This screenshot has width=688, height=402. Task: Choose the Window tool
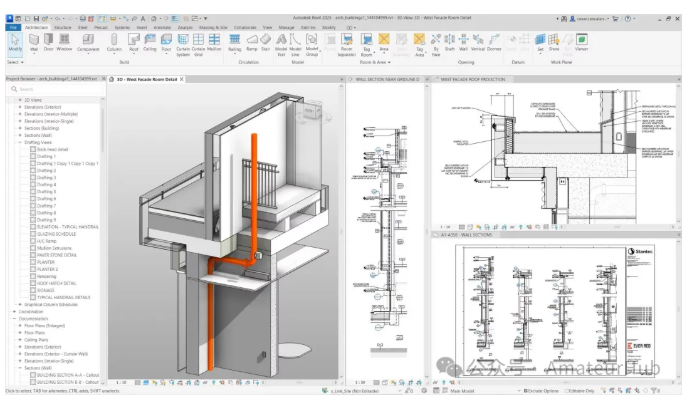pos(64,42)
